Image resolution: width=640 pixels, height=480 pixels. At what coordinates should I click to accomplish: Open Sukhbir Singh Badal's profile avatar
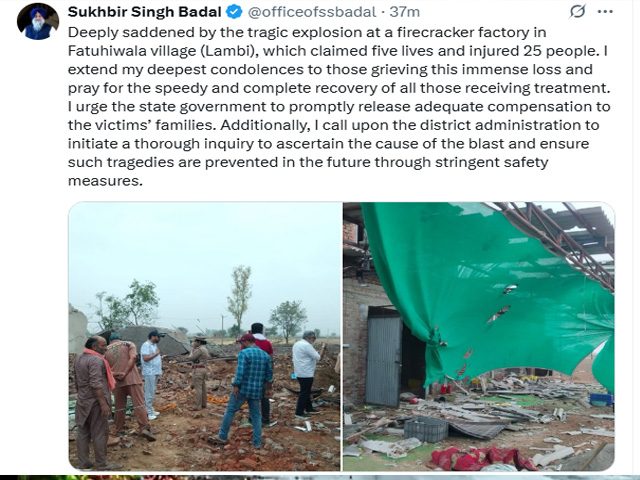[38, 21]
